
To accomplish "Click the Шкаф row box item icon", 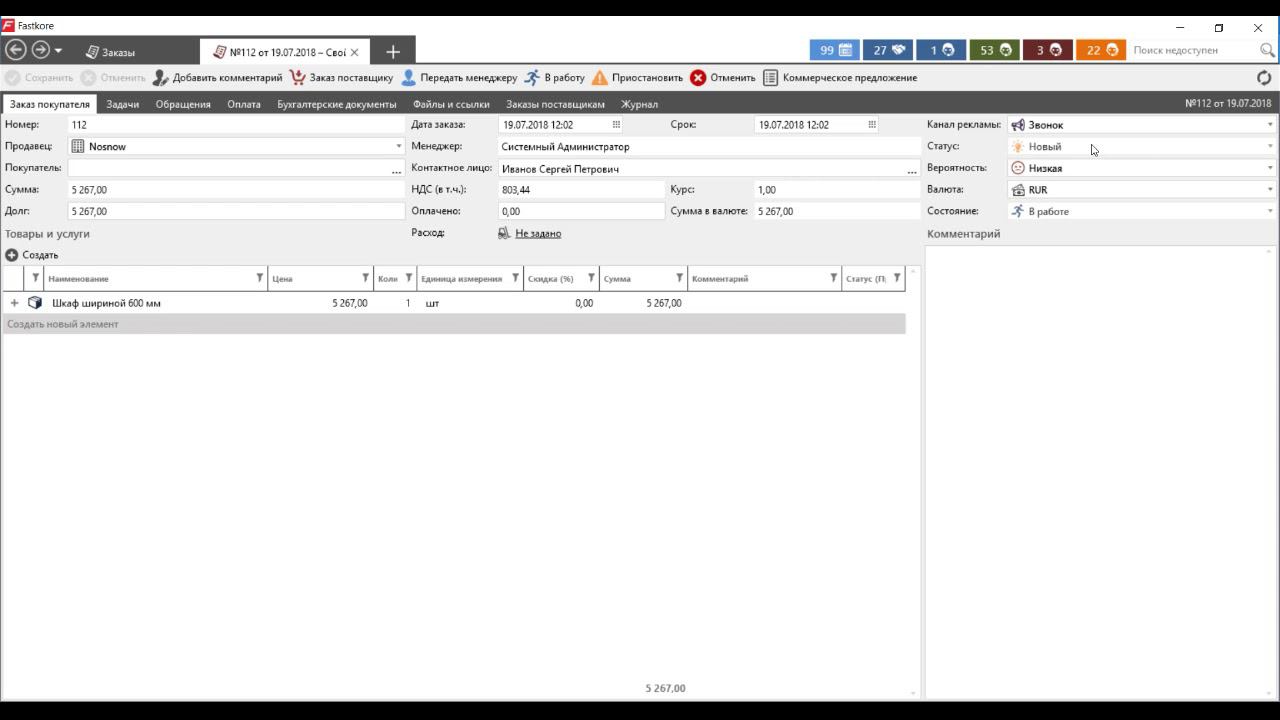I will tap(35, 303).
